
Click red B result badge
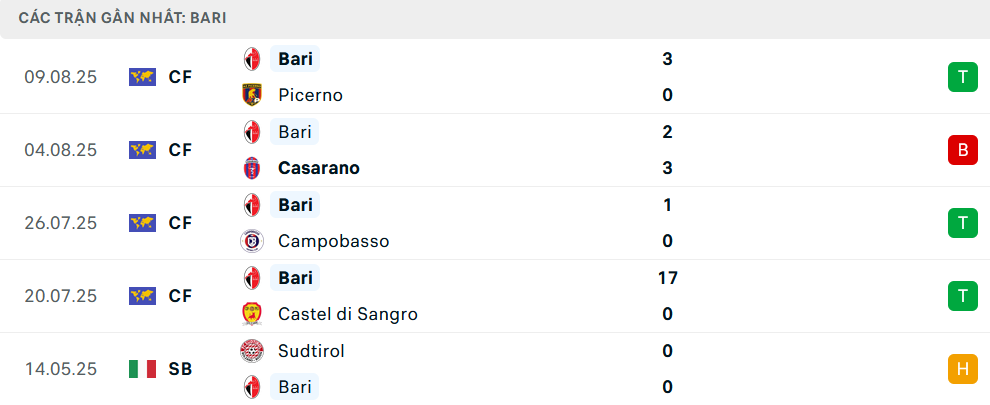(x=962, y=150)
